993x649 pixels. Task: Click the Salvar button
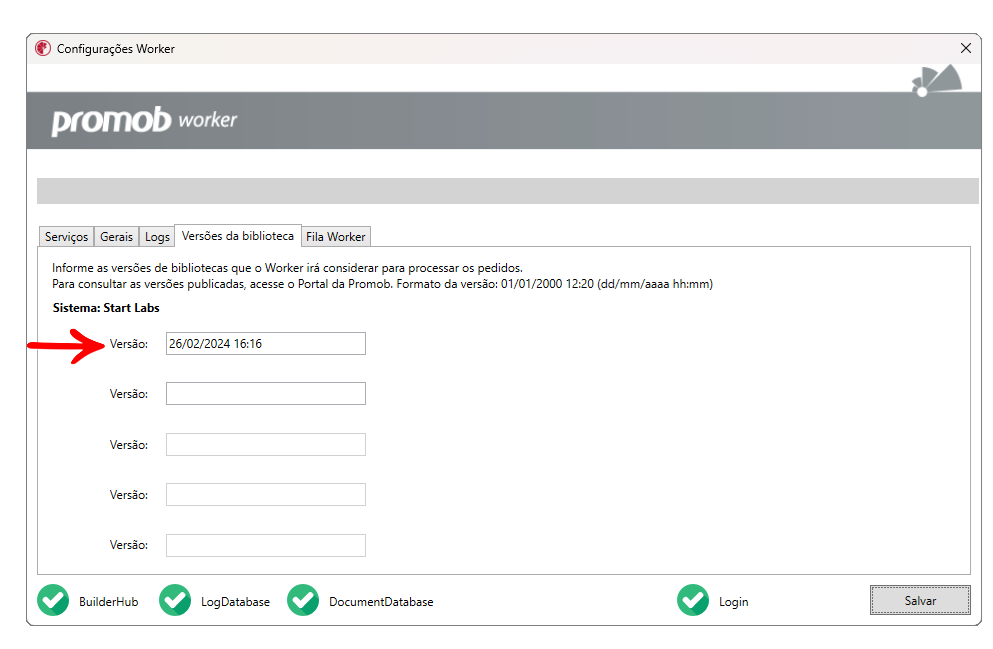tap(920, 600)
